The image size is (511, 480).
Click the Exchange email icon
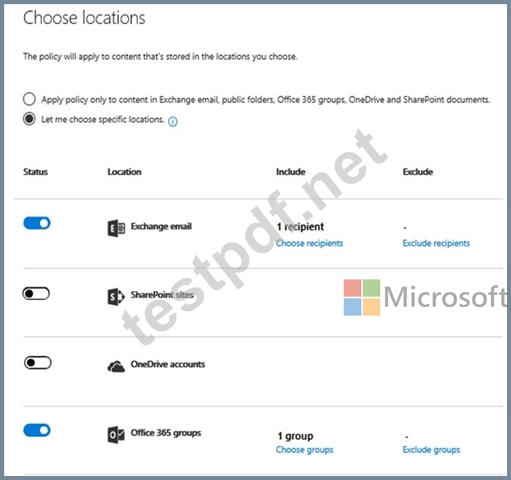pyautogui.click(x=116, y=228)
